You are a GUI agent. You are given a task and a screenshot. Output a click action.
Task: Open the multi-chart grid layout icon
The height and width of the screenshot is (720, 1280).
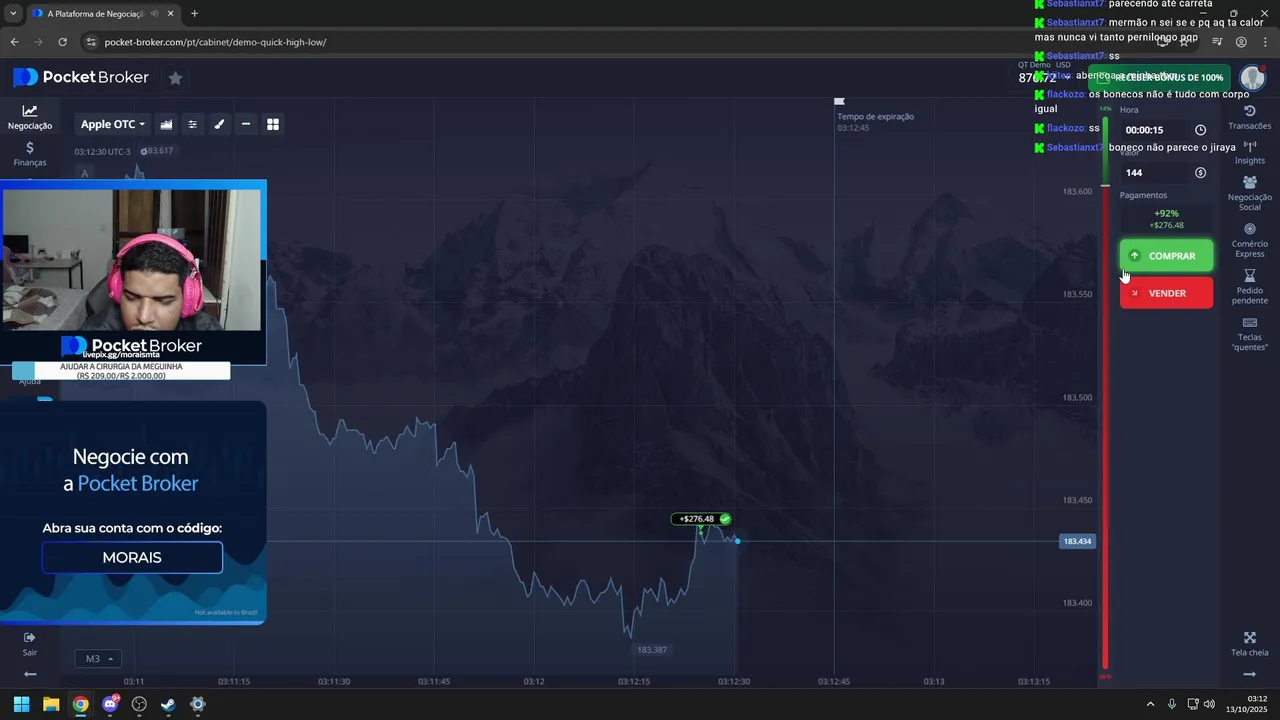tap(272, 124)
